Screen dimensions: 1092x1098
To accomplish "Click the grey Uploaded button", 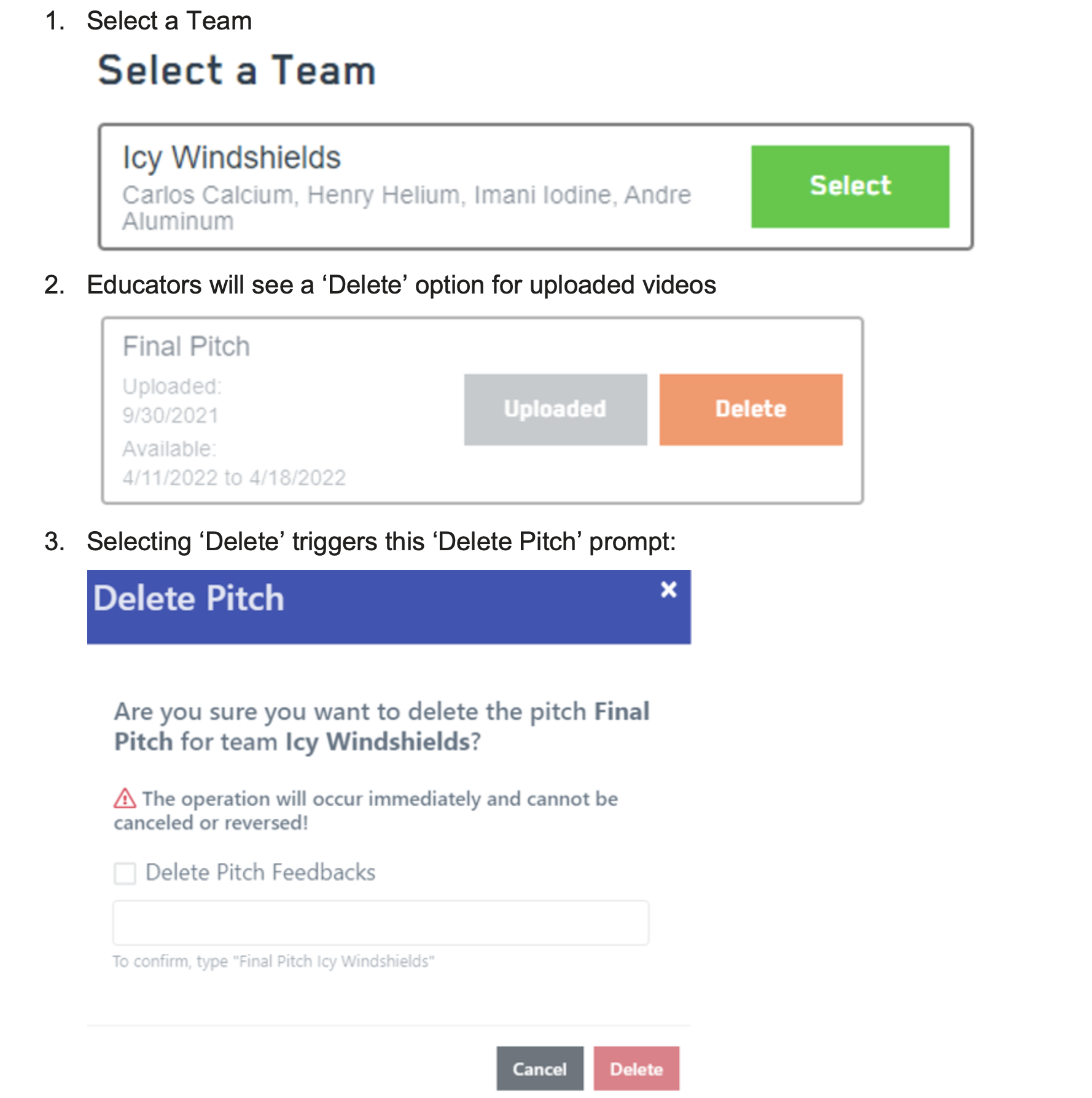I will (555, 410).
